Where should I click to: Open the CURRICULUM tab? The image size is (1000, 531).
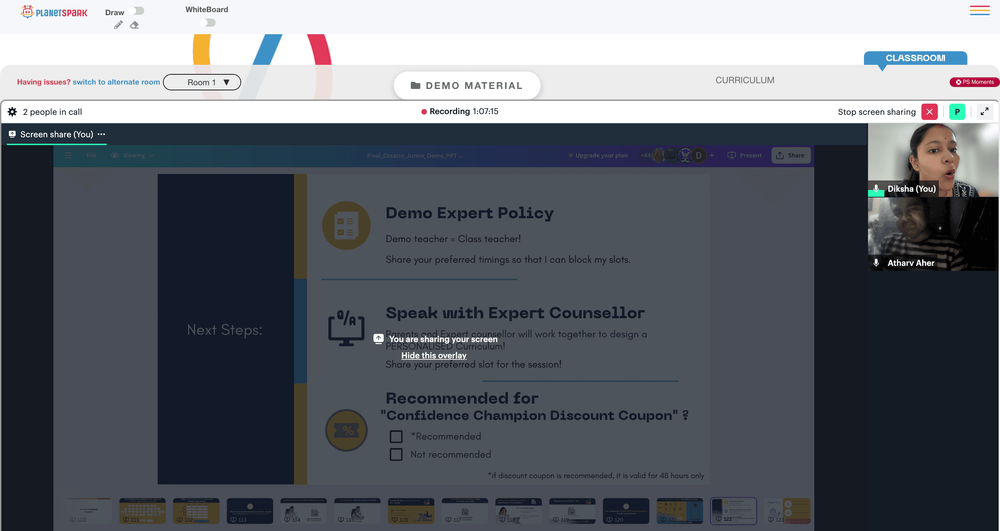click(x=745, y=80)
